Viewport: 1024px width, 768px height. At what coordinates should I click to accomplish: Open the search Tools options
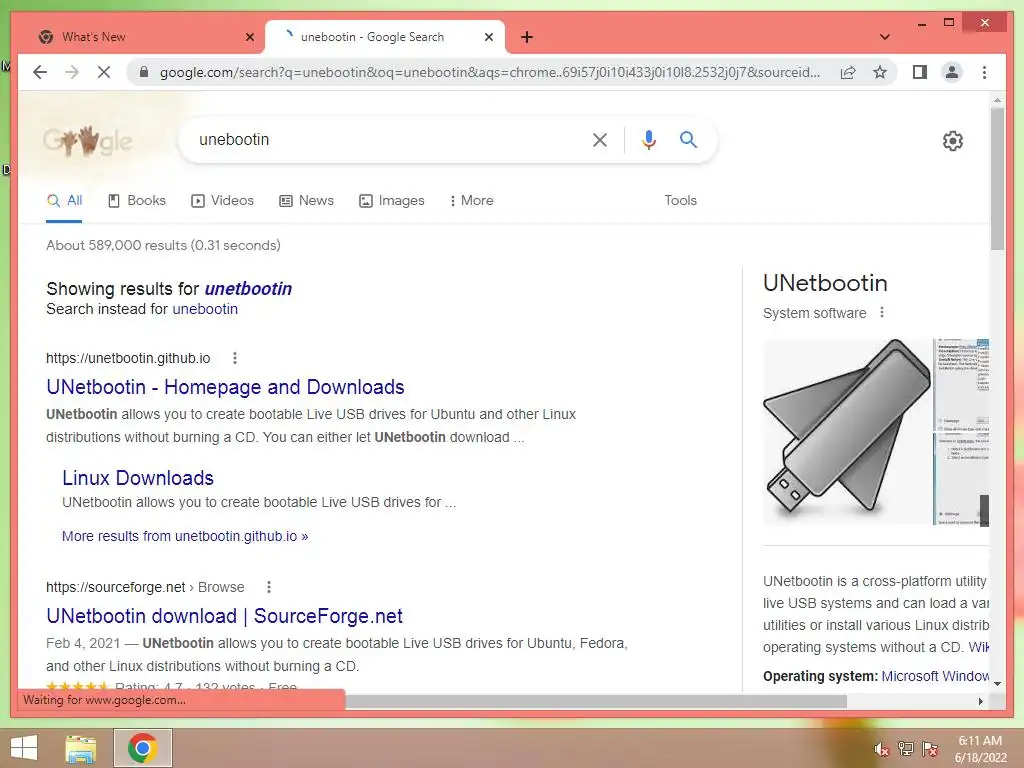680,200
